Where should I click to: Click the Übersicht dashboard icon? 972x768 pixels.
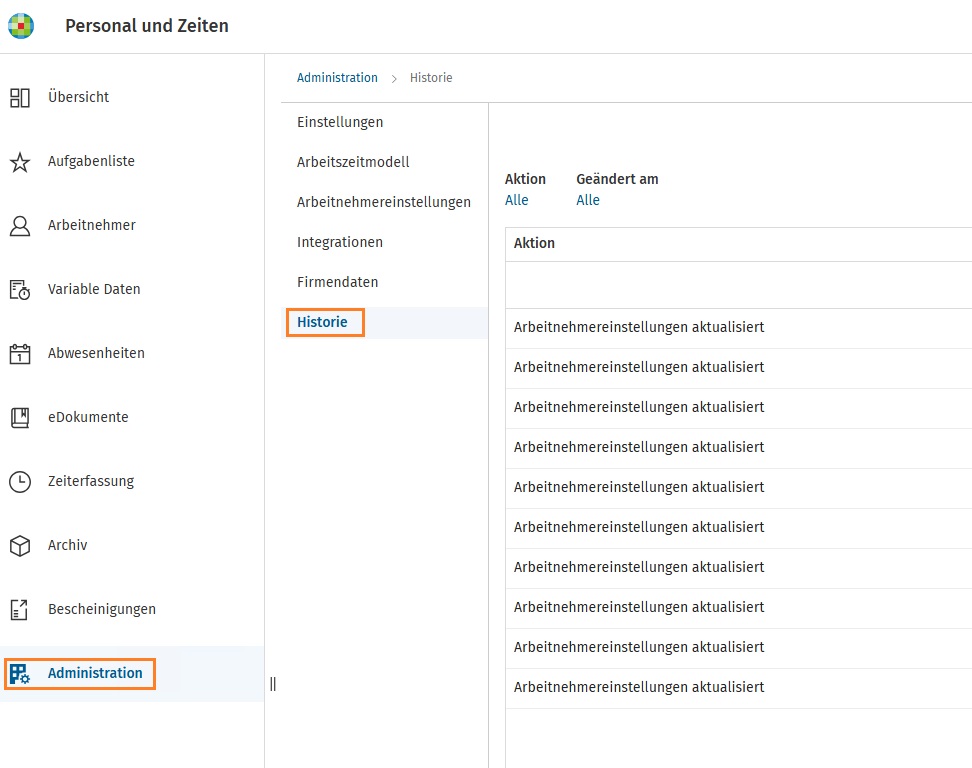tap(20, 97)
